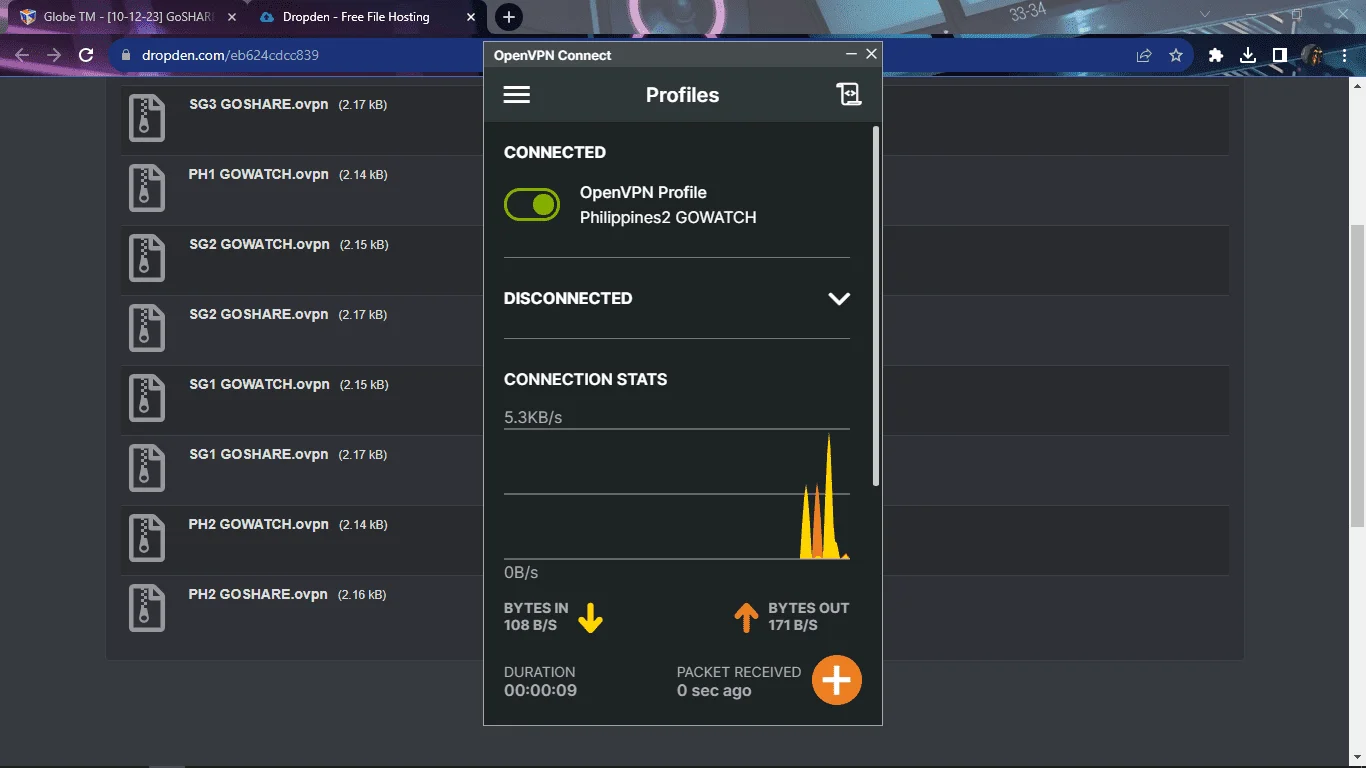Screen dimensions: 1366x768
Task: Share this page from the address bar
Action: (x=1144, y=56)
